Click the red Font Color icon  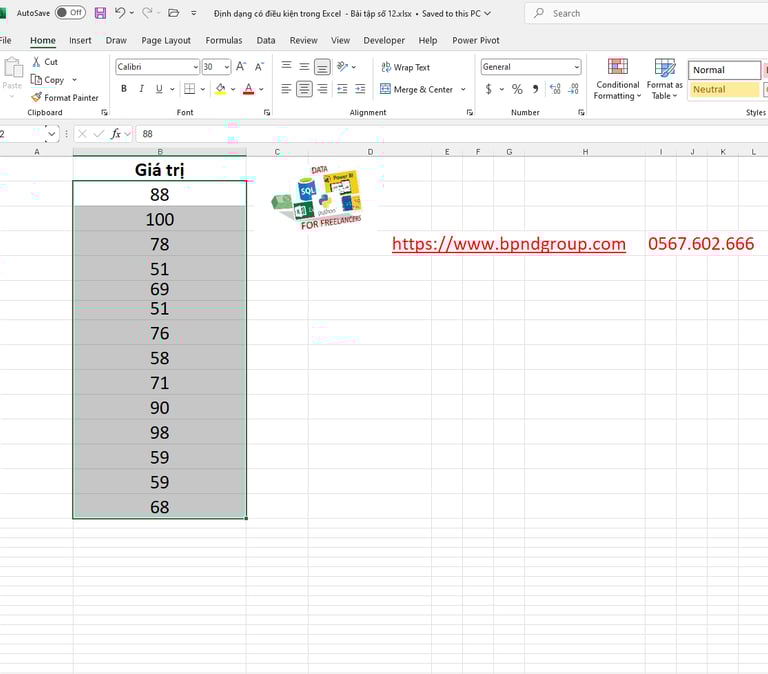pyautogui.click(x=249, y=89)
